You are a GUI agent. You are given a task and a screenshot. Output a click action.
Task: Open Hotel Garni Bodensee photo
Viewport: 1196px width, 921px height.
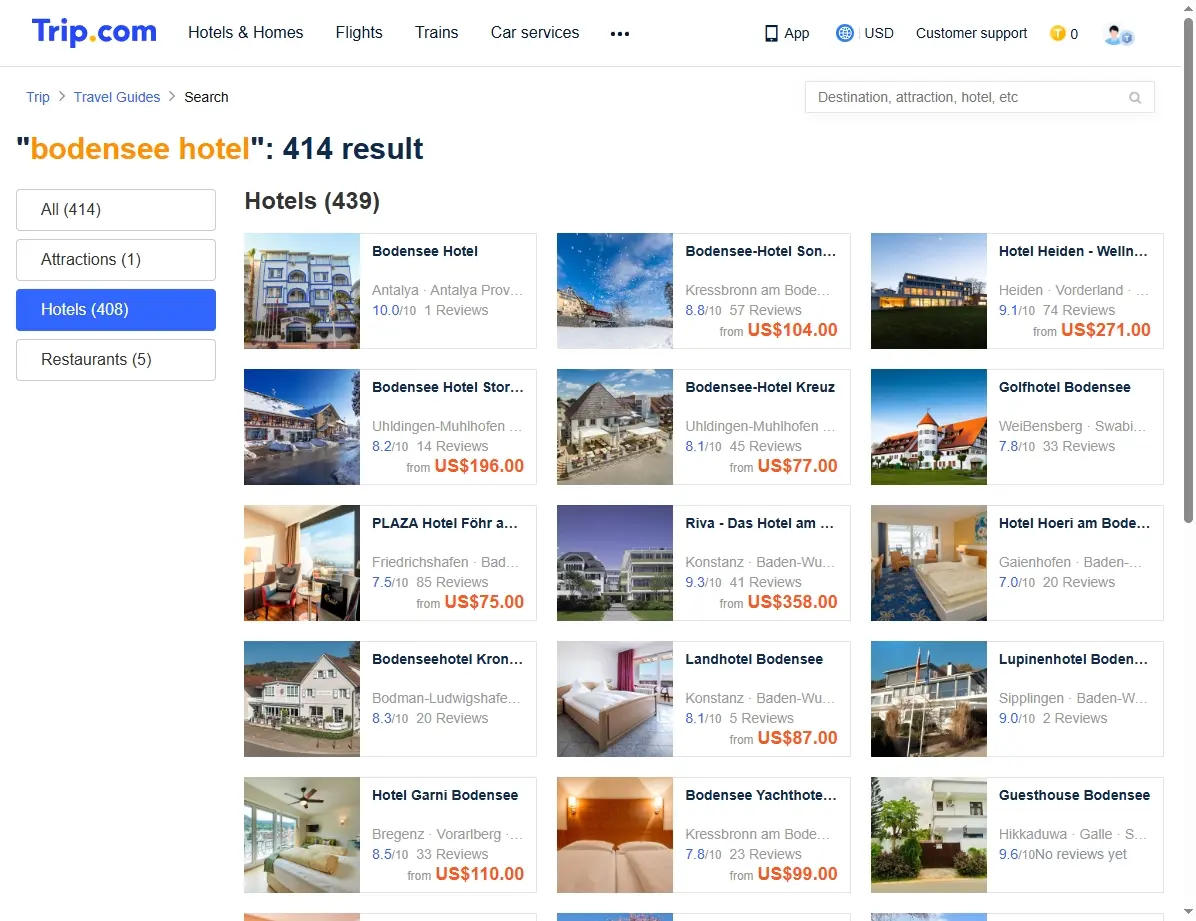tap(302, 834)
